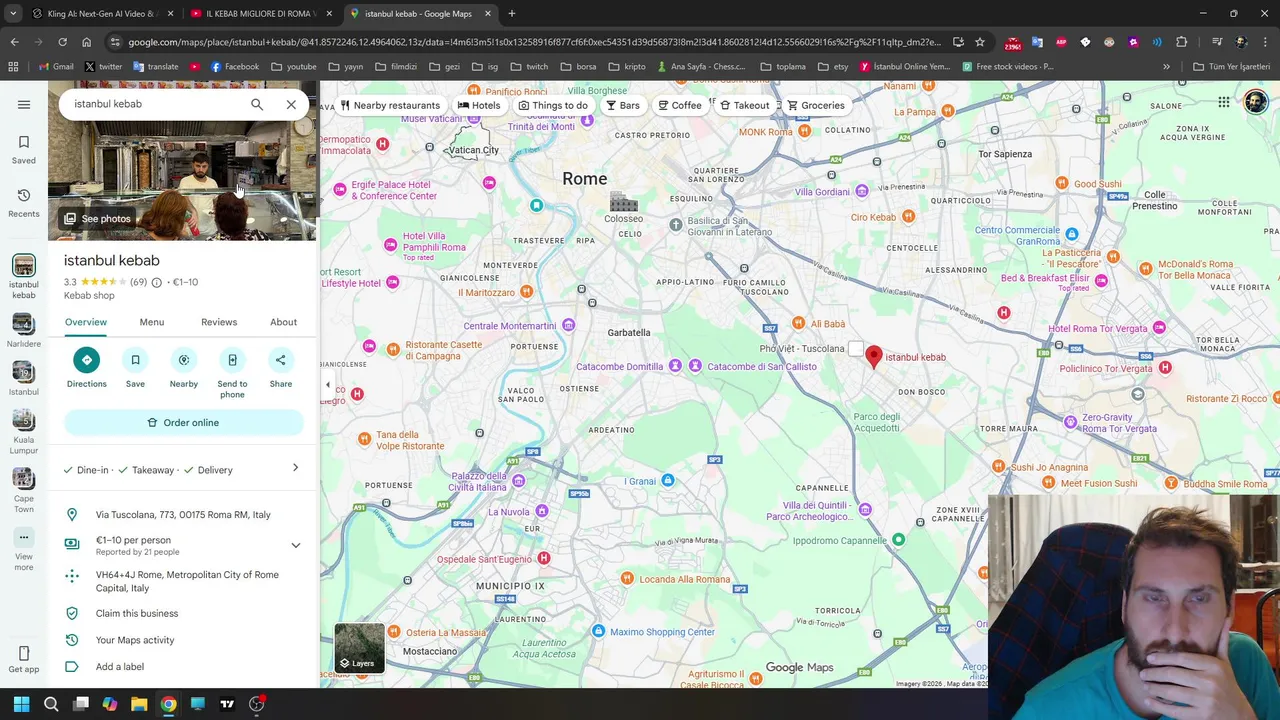Viewport: 1280px width, 720px height.
Task: Switch to the Menu tab
Action: pos(152,322)
